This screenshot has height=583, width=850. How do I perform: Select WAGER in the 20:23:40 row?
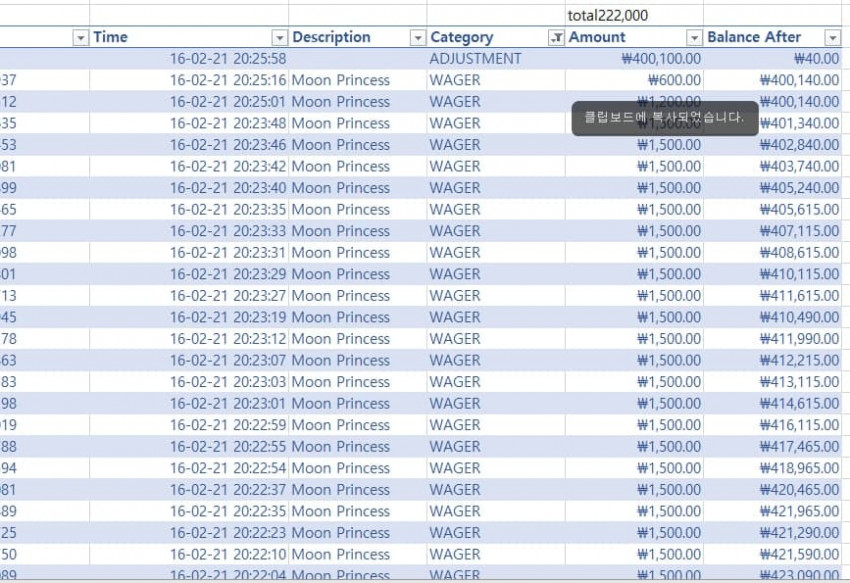click(495, 188)
